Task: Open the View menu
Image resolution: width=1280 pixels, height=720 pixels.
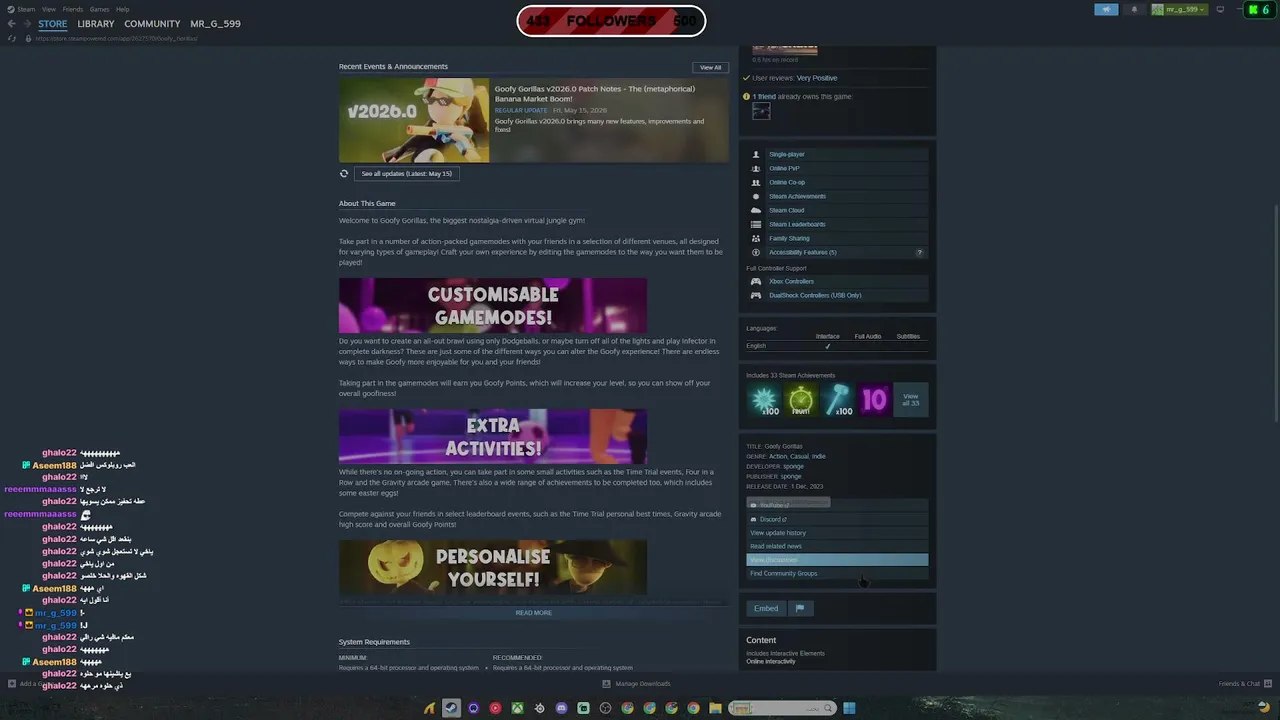Action: (49, 9)
